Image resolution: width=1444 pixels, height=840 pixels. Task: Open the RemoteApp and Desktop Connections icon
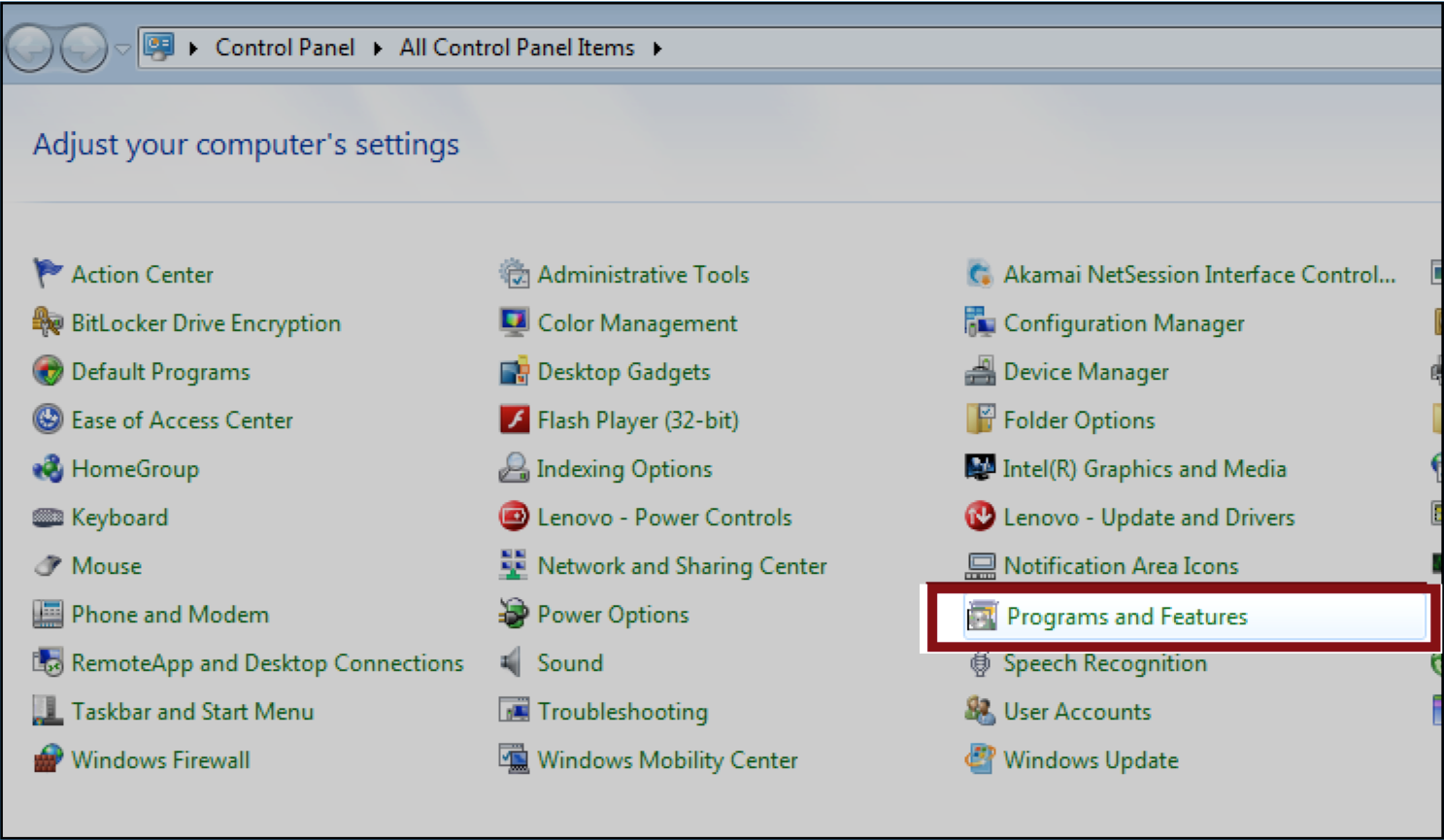pyautogui.click(x=48, y=662)
